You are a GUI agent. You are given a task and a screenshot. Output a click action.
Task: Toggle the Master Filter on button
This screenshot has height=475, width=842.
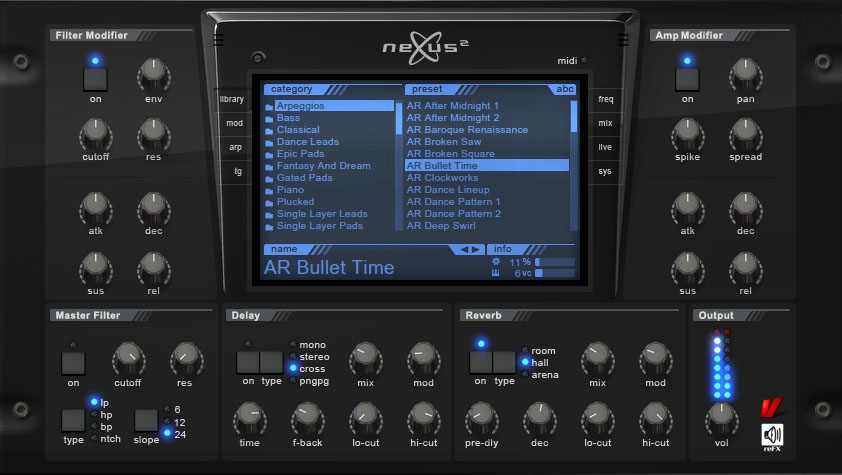(x=73, y=363)
